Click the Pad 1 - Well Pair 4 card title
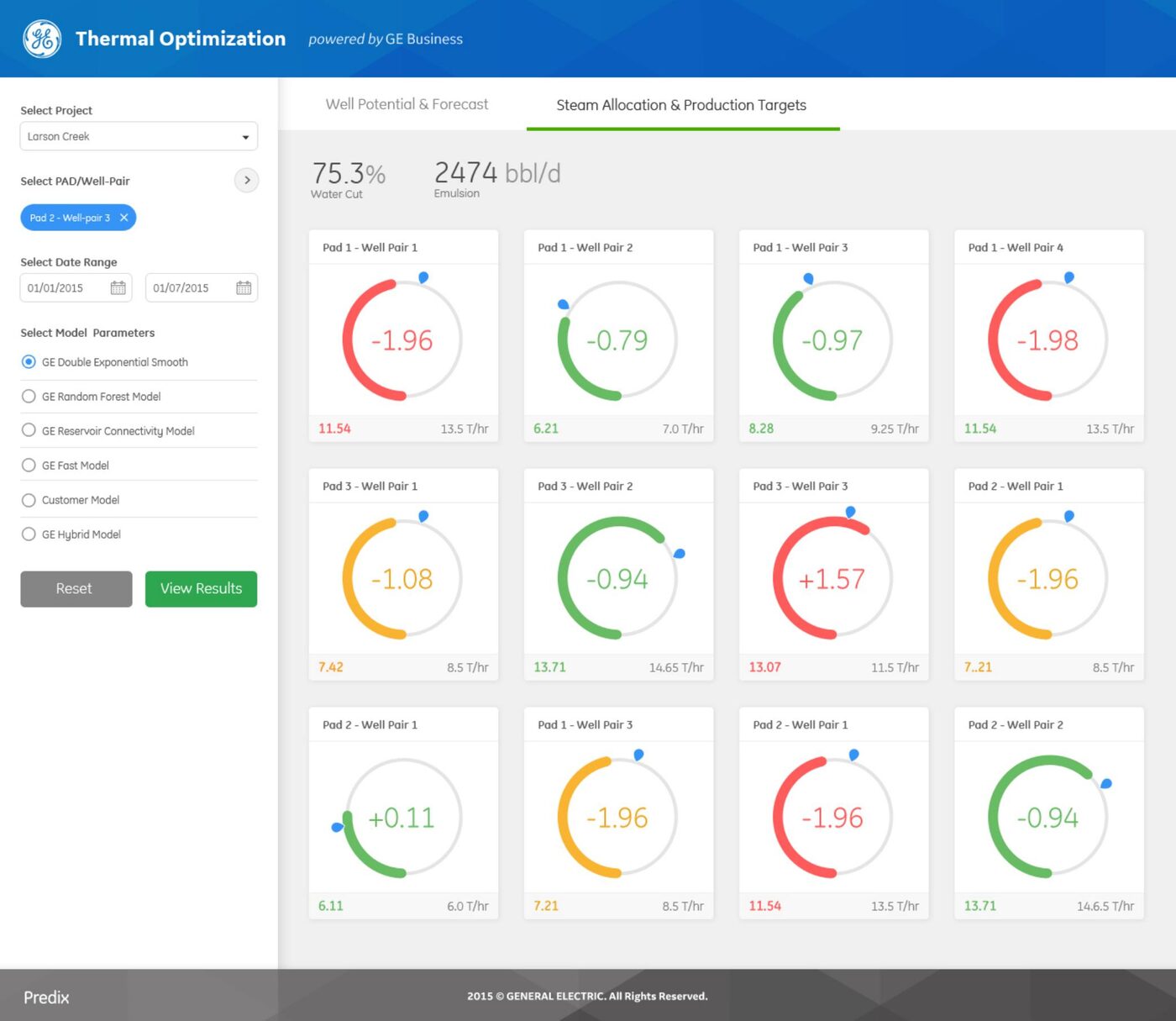The width and height of the screenshot is (1176, 1021). pyautogui.click(x=1016, y=247)
